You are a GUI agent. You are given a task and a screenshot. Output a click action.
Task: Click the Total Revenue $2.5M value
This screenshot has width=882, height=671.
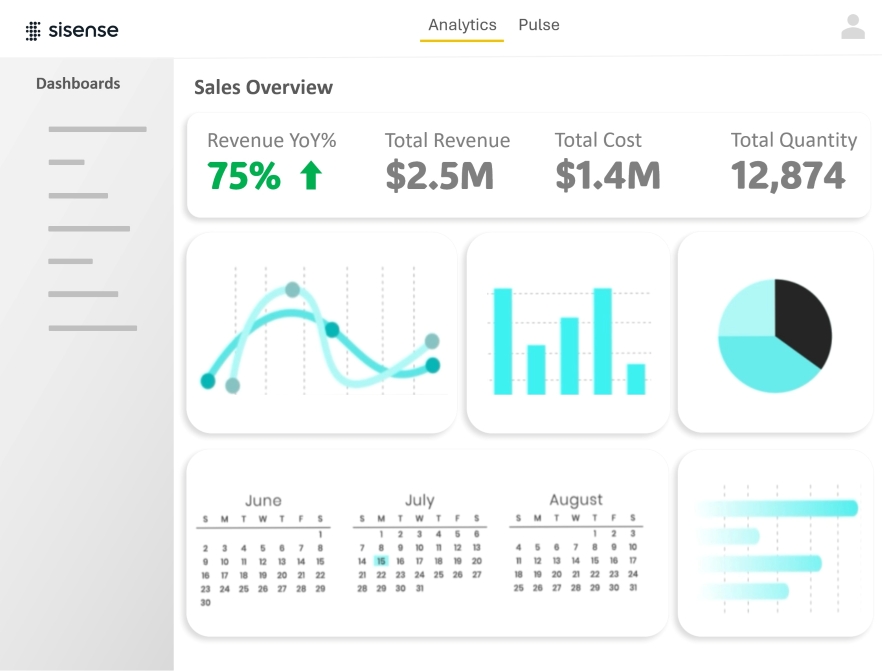[x=440, y=176]
